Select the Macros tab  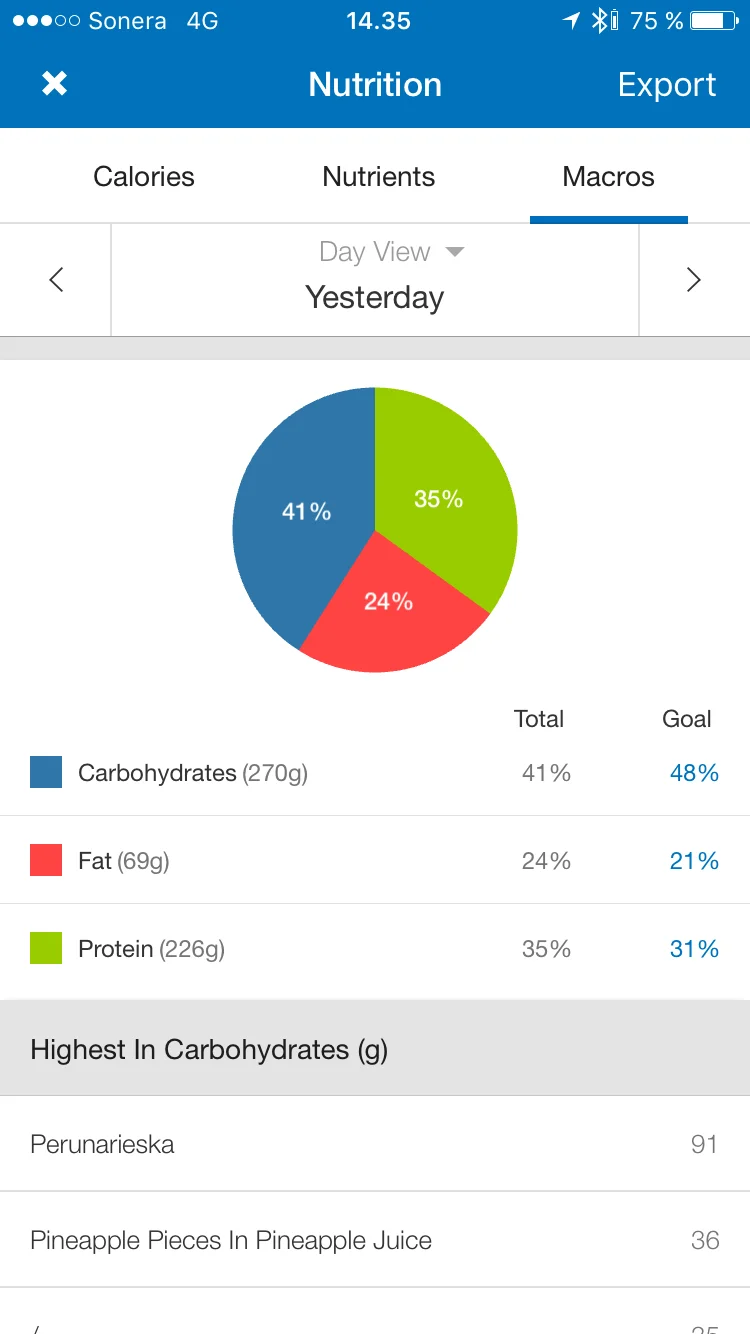point(608,177)
